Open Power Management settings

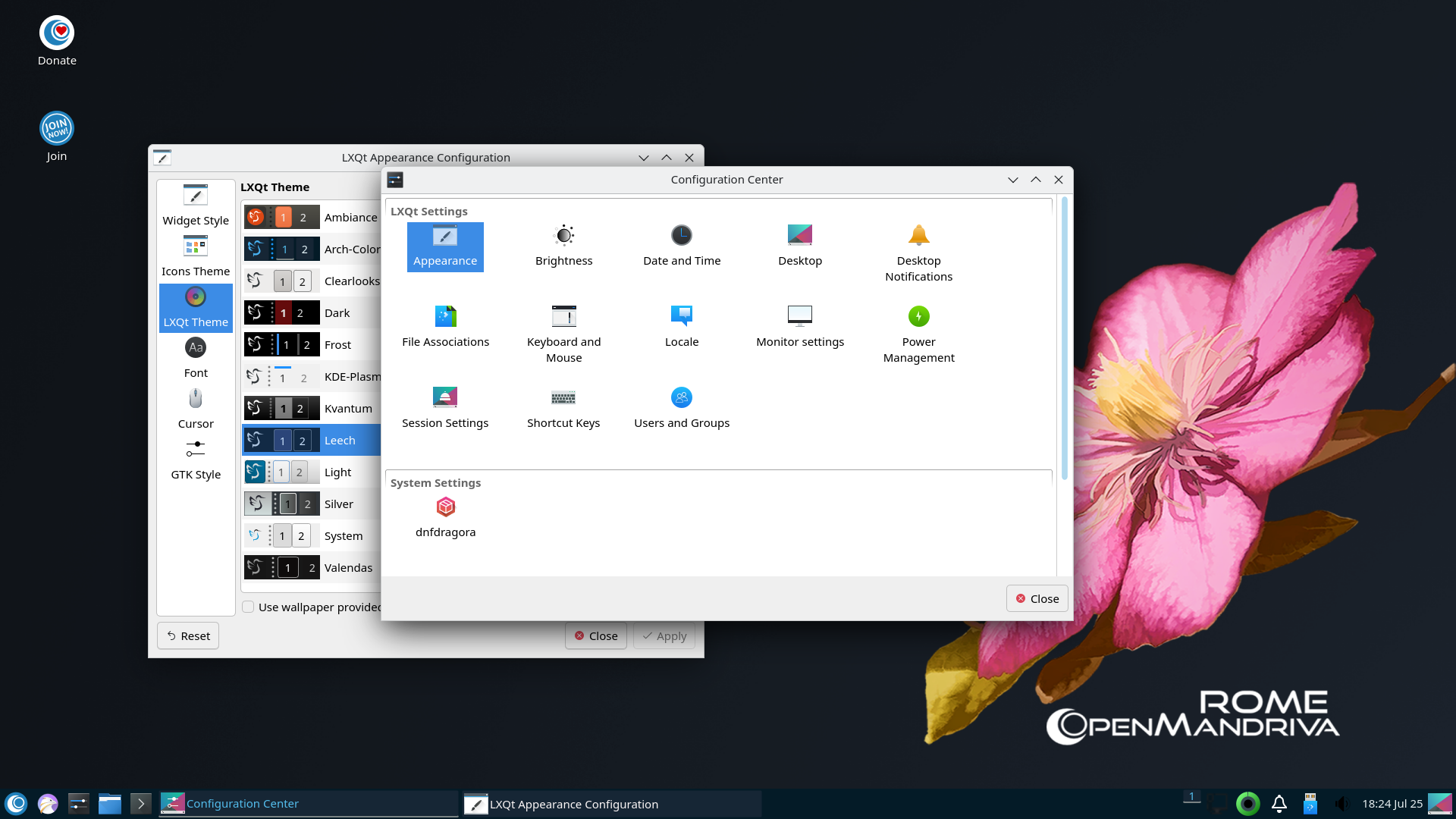pyautogui.click(x=918, y=335)
